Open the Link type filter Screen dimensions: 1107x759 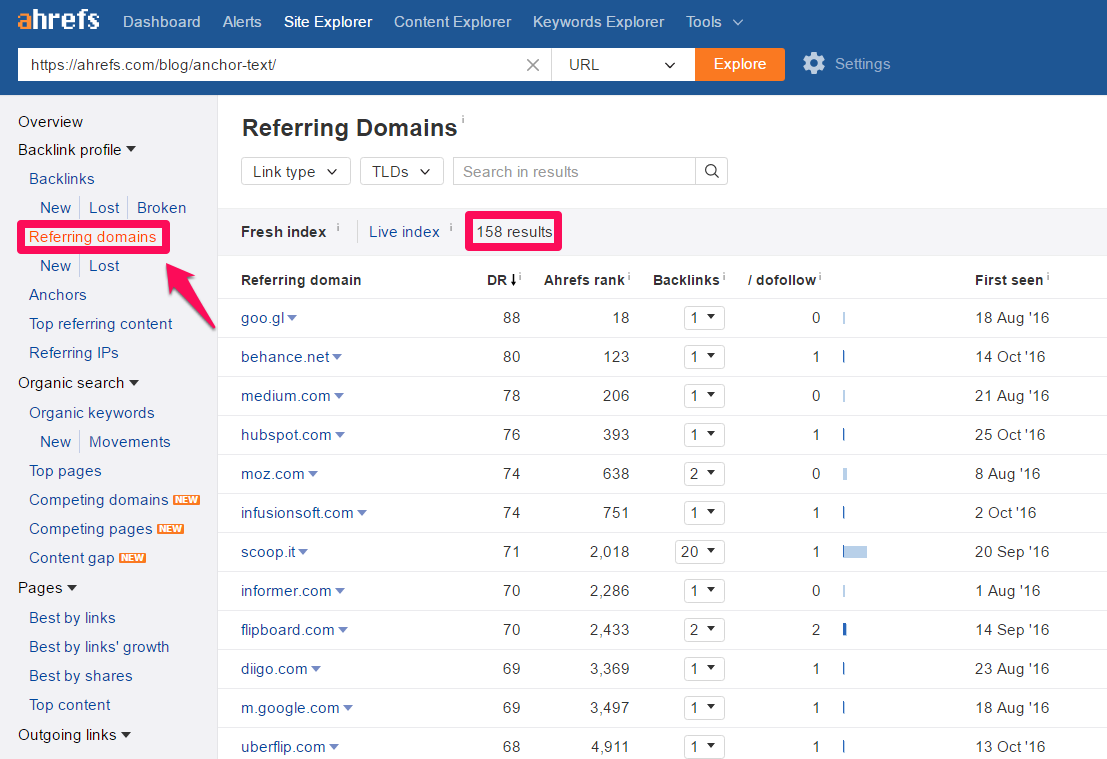tap(296, 171)
